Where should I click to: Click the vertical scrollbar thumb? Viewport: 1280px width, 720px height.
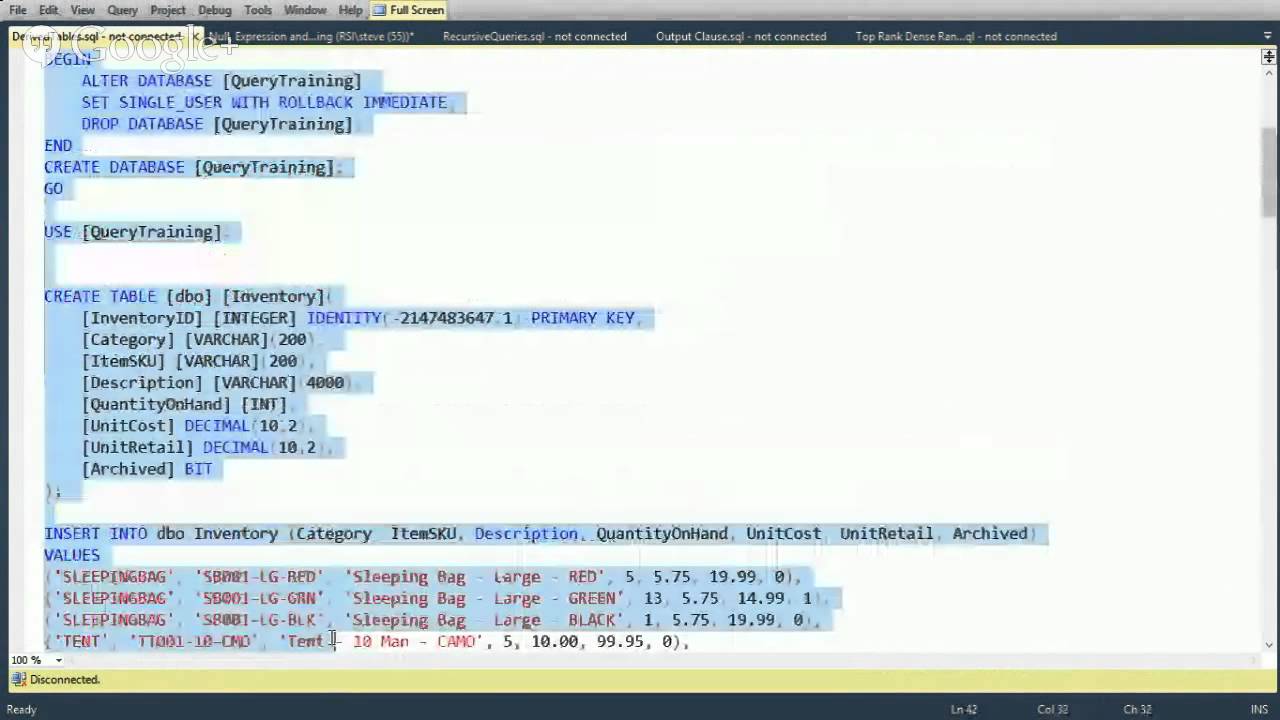[x=1268, y=172]
